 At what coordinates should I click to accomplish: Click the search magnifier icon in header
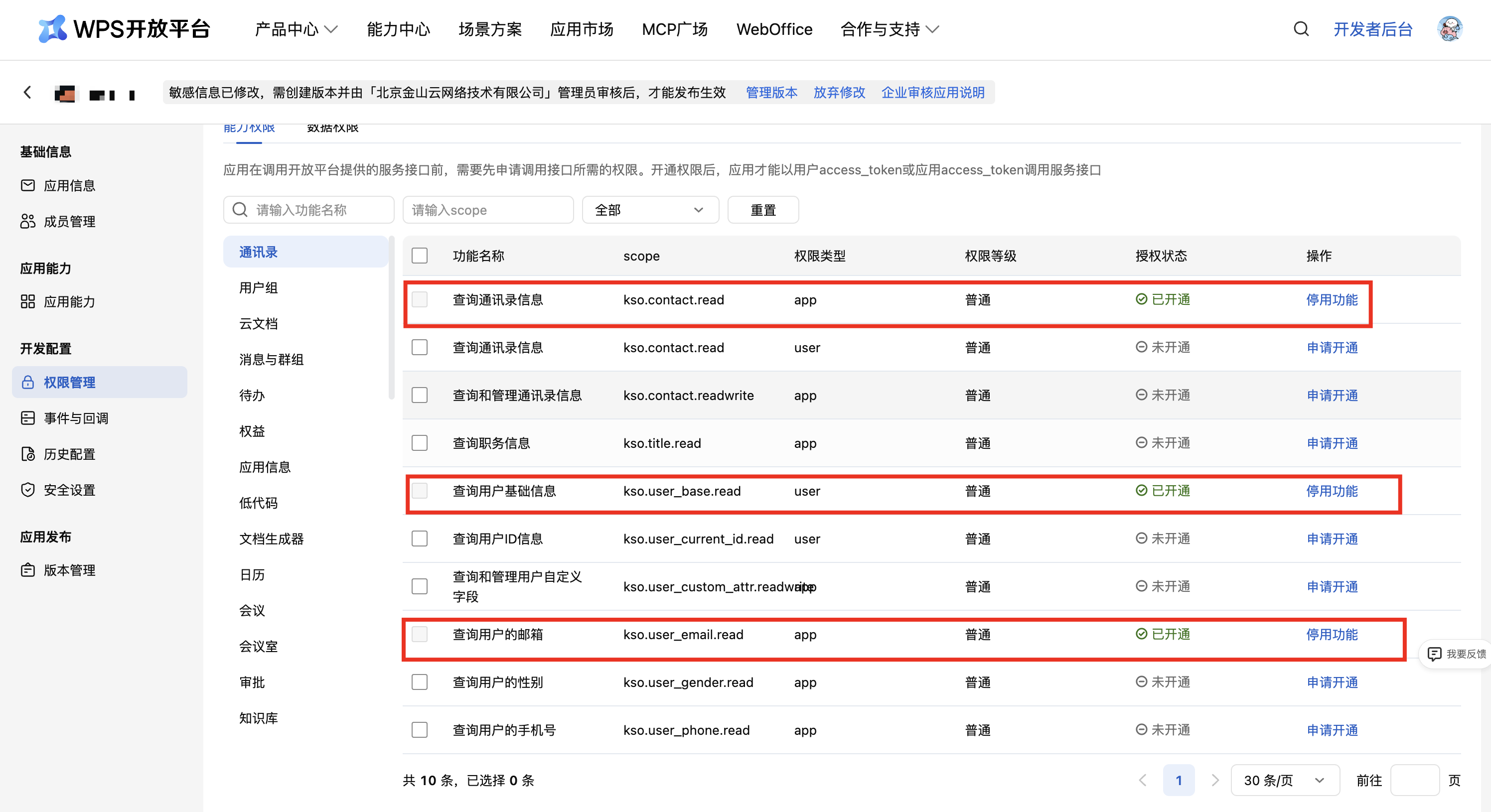(x=1301, y=29)
